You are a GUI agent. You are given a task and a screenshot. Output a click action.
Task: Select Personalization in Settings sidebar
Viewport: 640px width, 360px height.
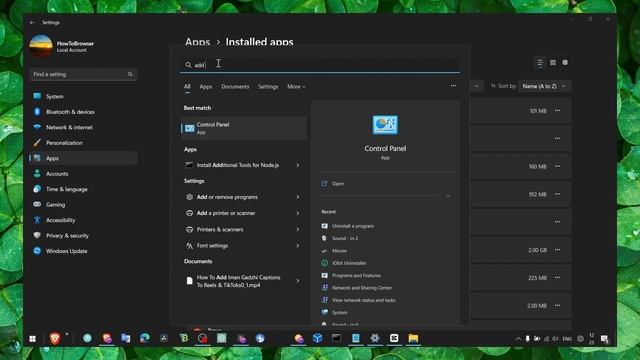(83, 143)
